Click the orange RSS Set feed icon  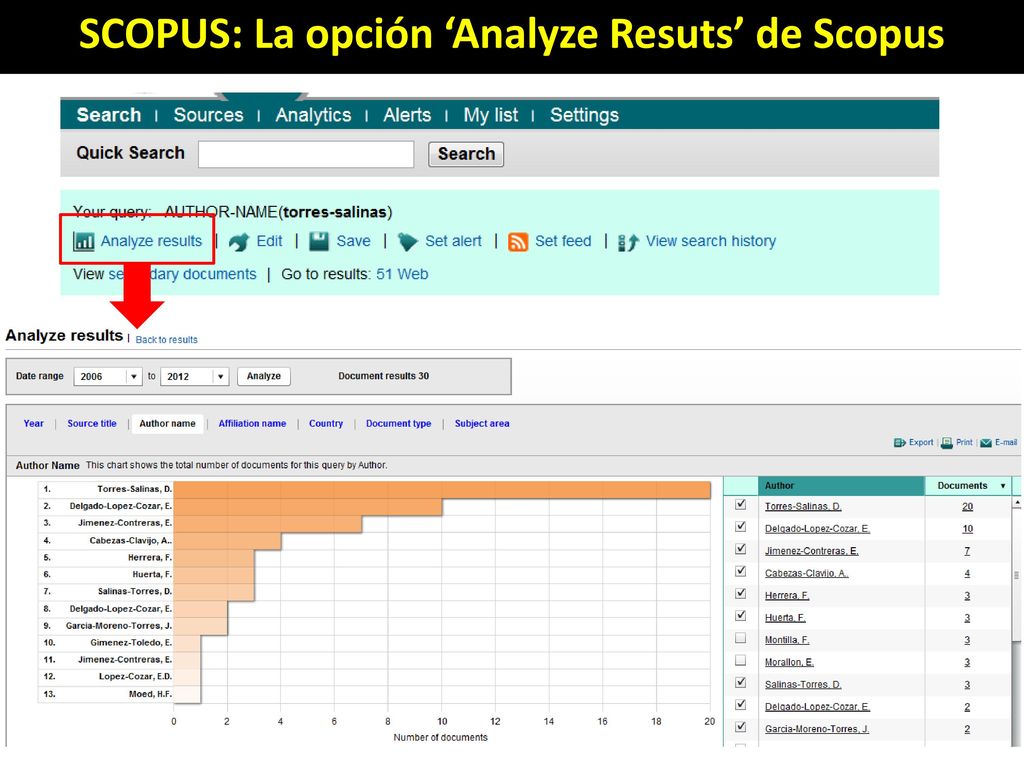pyautogui.click(x=518, y=242)
